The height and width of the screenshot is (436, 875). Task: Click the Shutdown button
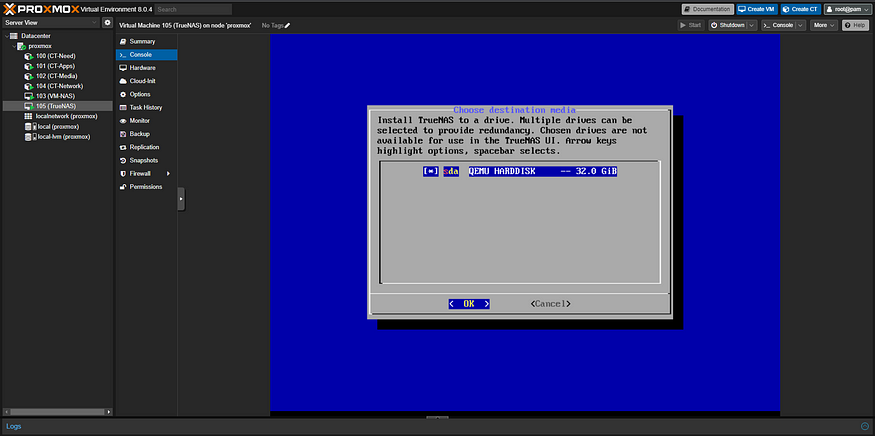[x=728, y=25]
